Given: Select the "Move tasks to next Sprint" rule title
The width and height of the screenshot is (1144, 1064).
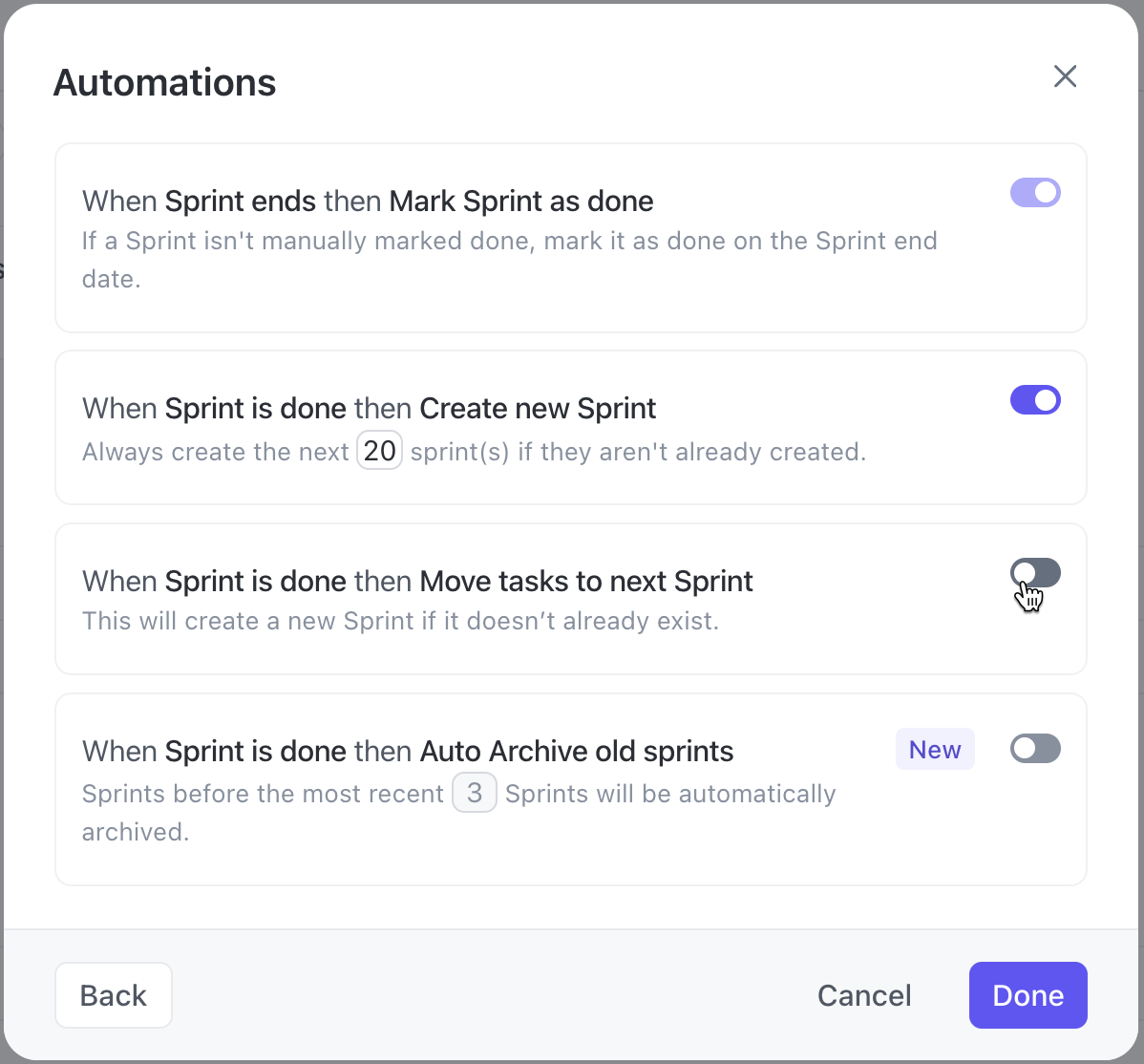Looking at the screenshot, I should pos(417,582).
